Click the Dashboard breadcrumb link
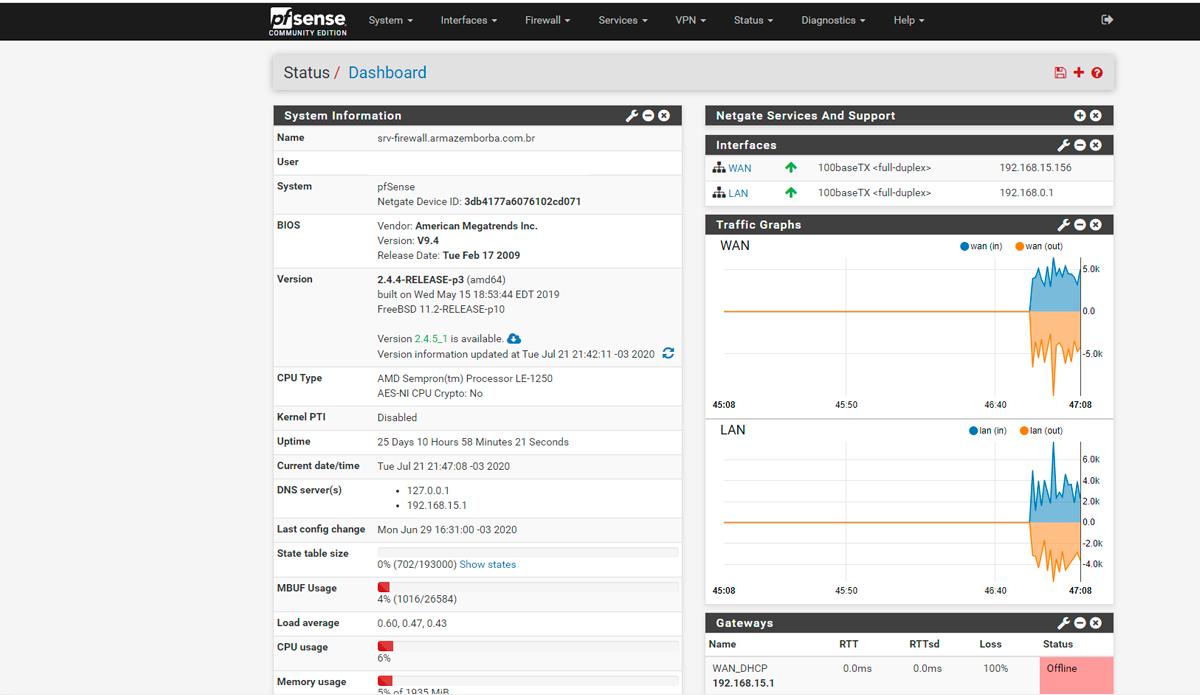The image size is (1200, 695). tap(387, 73)
